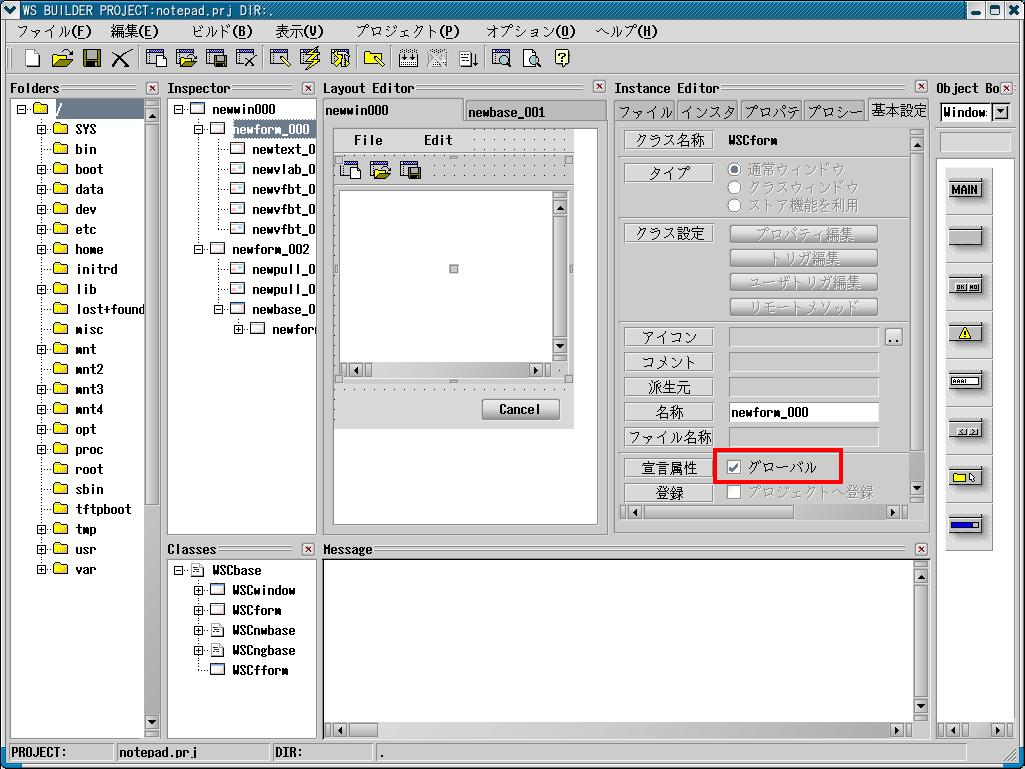The height and width of the screenshot is (769, 1025).
Task: Click the Cancel button in Layout Editor
Action: coord(520,409)
